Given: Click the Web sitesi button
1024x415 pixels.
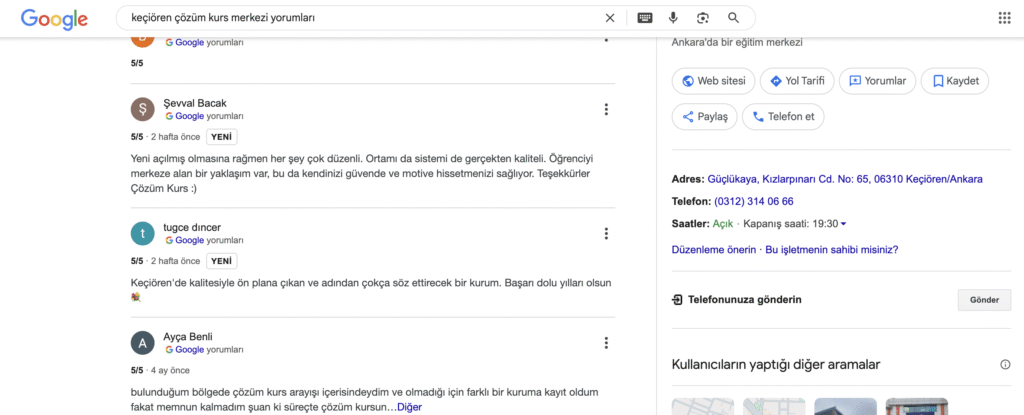Looking at the screenshot, I should pos(713,81).
